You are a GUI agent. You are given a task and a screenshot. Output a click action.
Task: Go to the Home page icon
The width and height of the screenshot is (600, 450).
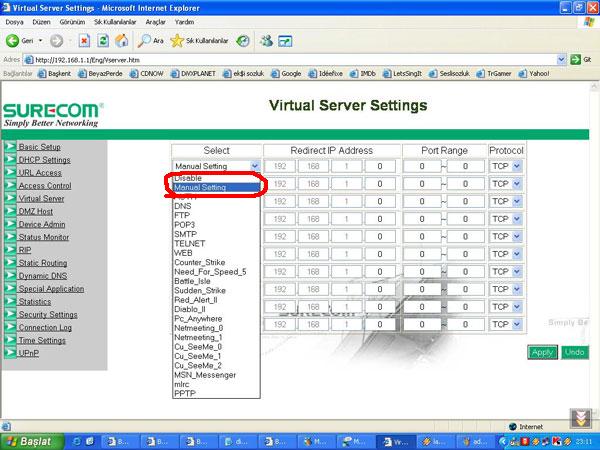(122, 41)
